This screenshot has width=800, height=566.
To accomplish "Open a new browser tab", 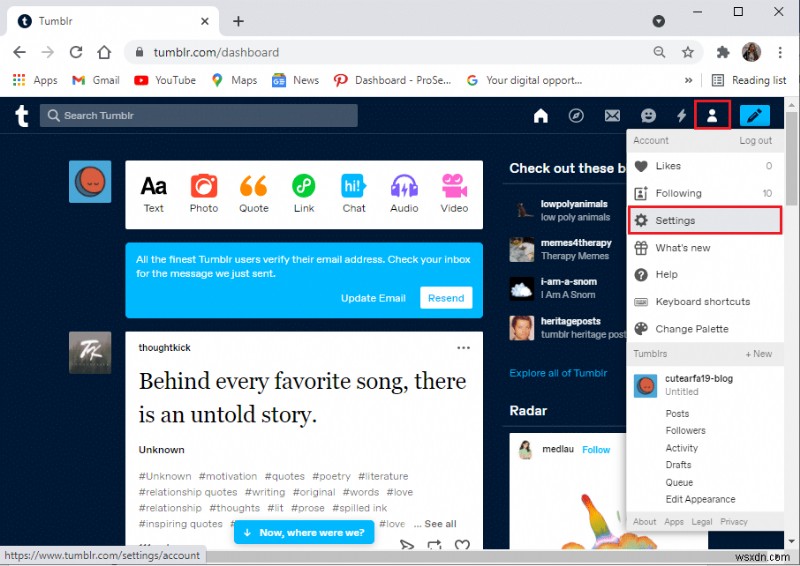I will pos(238,21).
